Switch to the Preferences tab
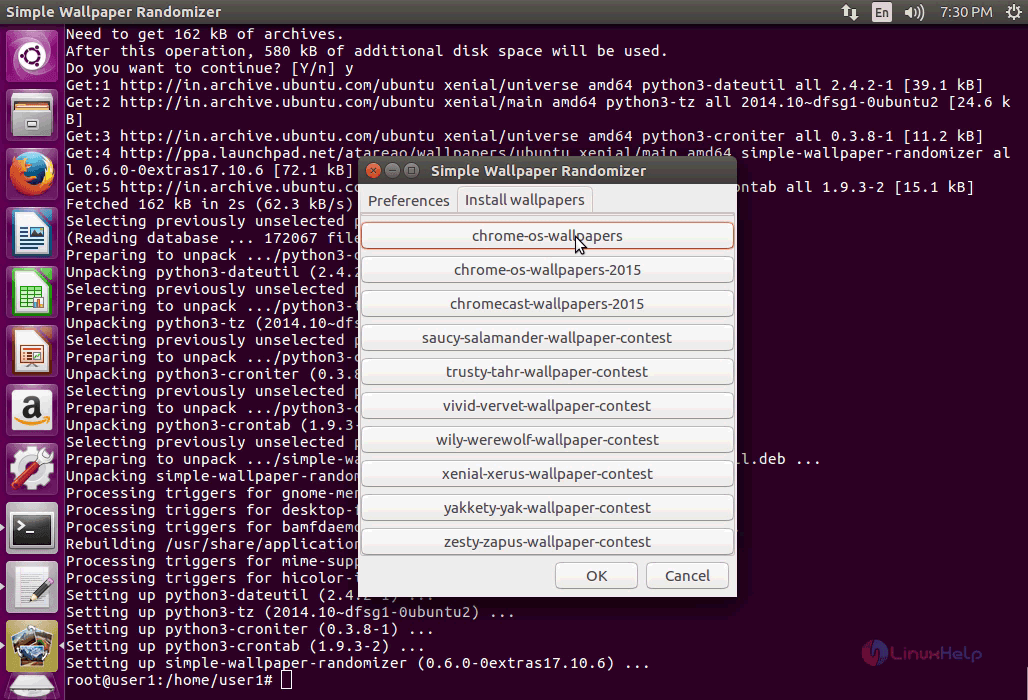Screen dimensions: 1028x700 [x=408, y=201]
